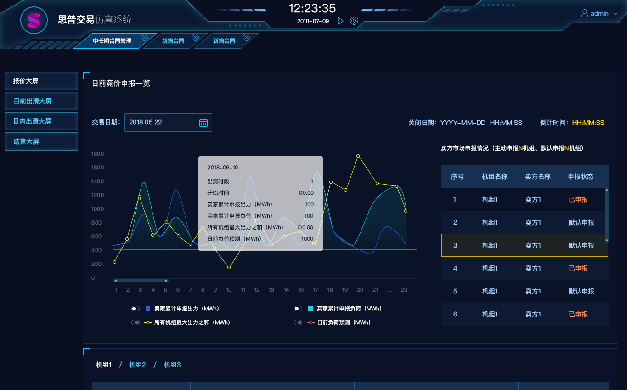Click the play icon beside the header date

click(x=340, y=21)
